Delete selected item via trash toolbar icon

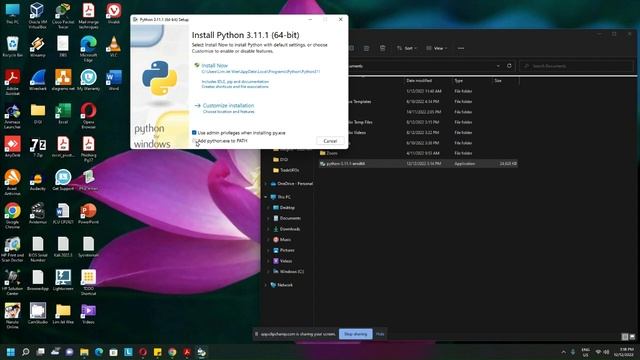(382, 48)
